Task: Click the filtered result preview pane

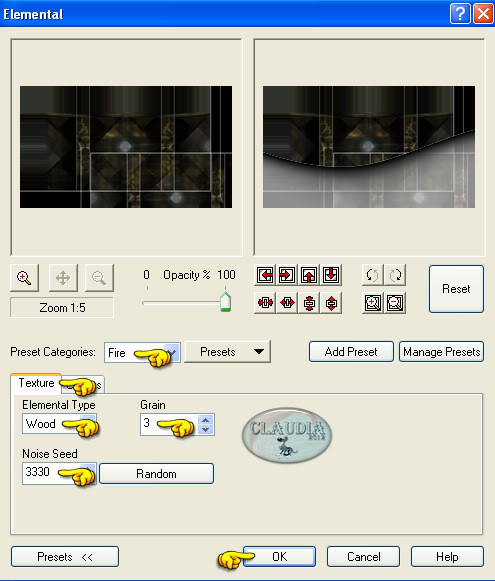Action: point(369,147)
